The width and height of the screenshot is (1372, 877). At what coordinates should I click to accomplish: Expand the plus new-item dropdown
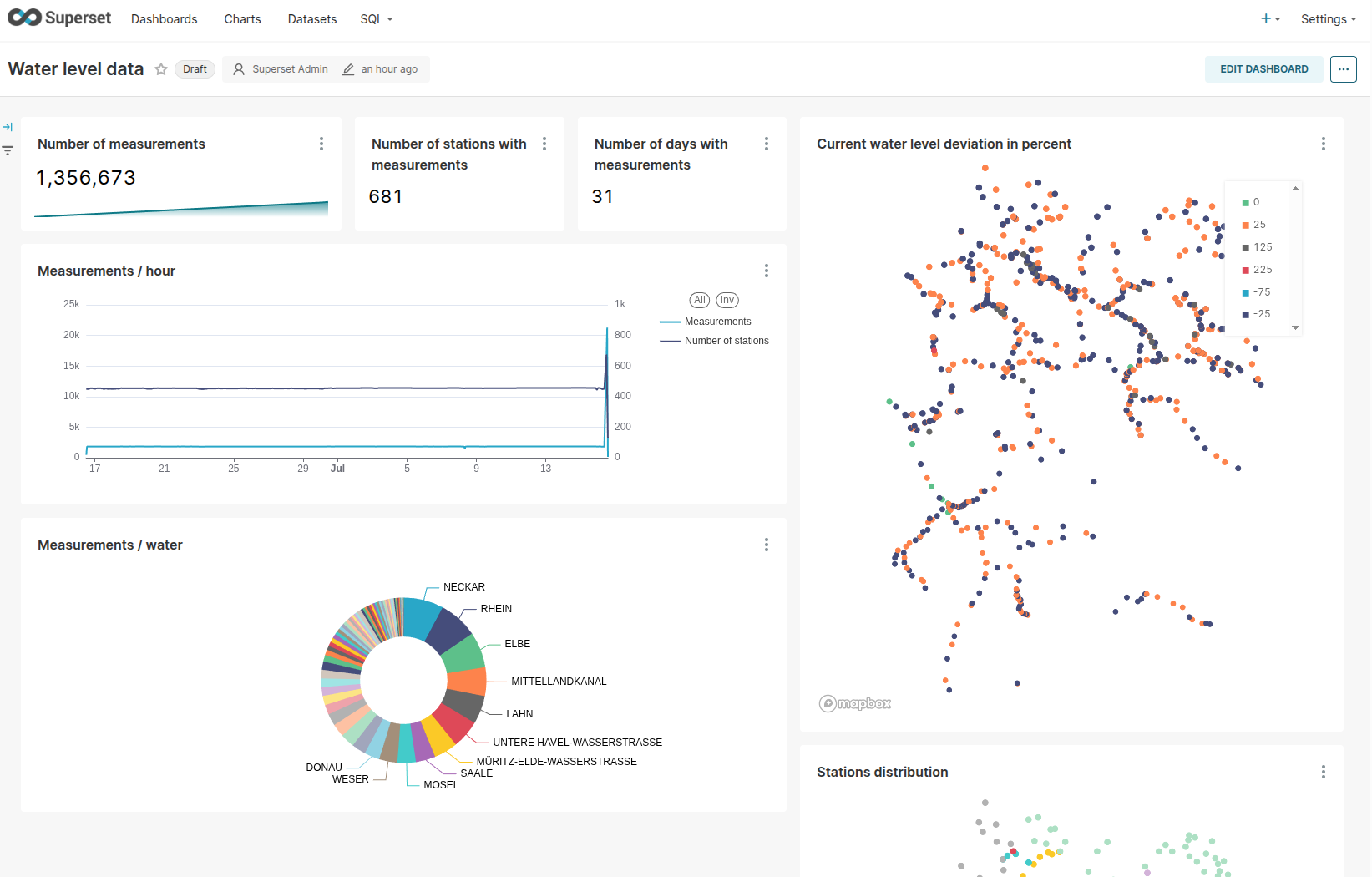coord(1269,19)
